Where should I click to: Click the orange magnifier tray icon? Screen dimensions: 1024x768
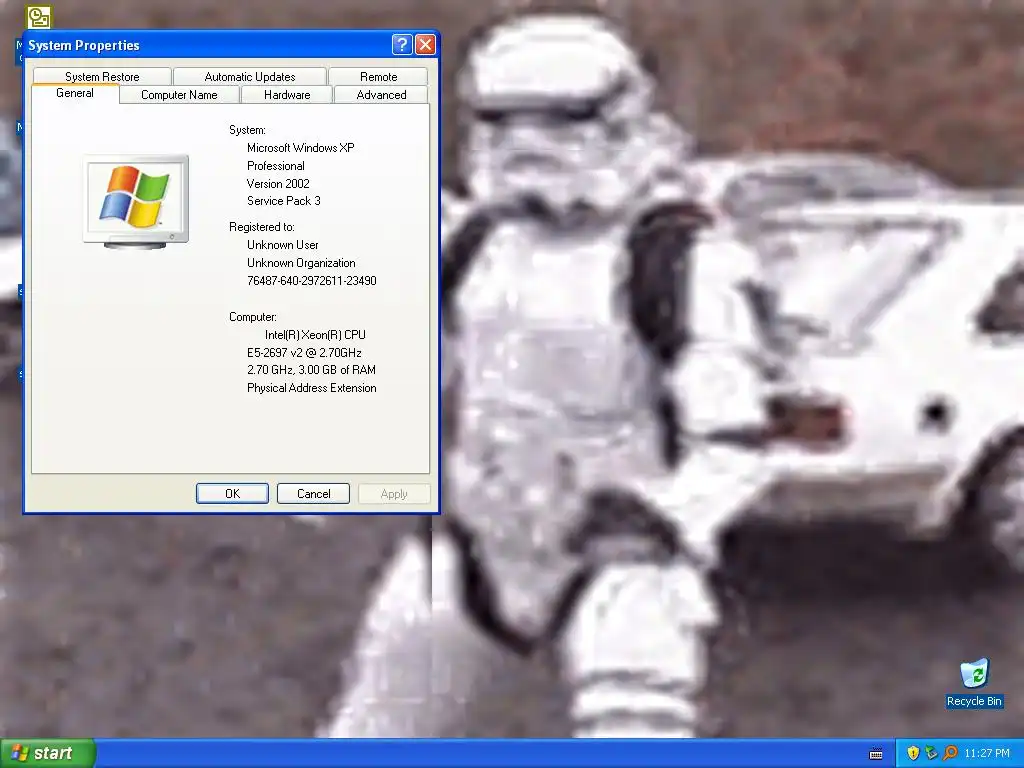(950, 753)
